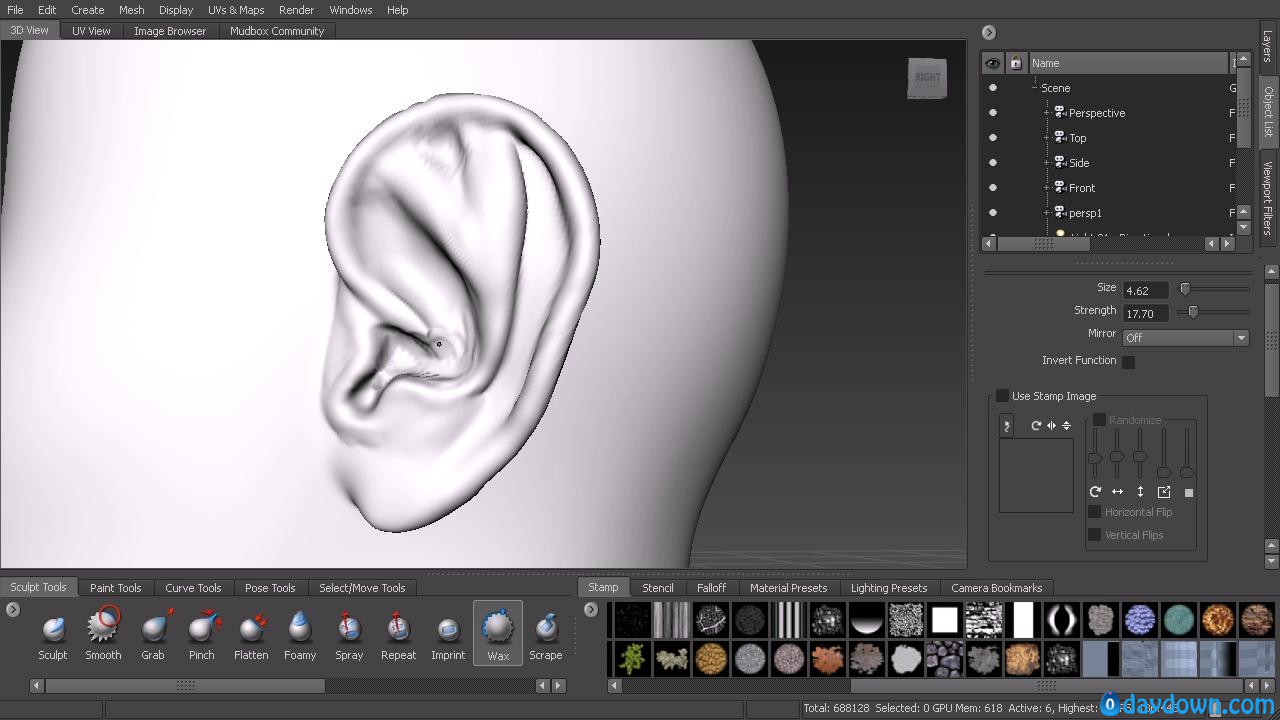Open the Mesh menu
The height and width of the screenshot is (720, 1280).
132,10
